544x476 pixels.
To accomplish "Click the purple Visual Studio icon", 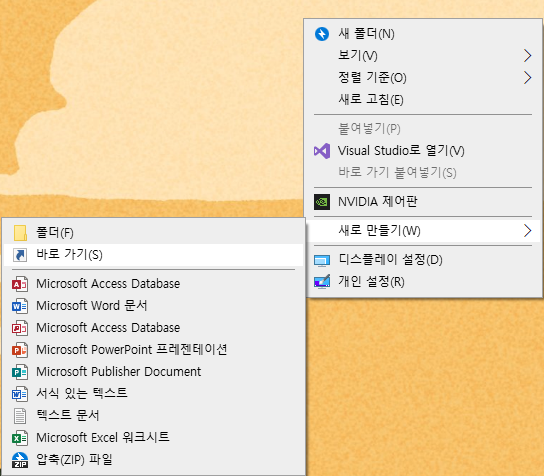I will tap(322, 151).
